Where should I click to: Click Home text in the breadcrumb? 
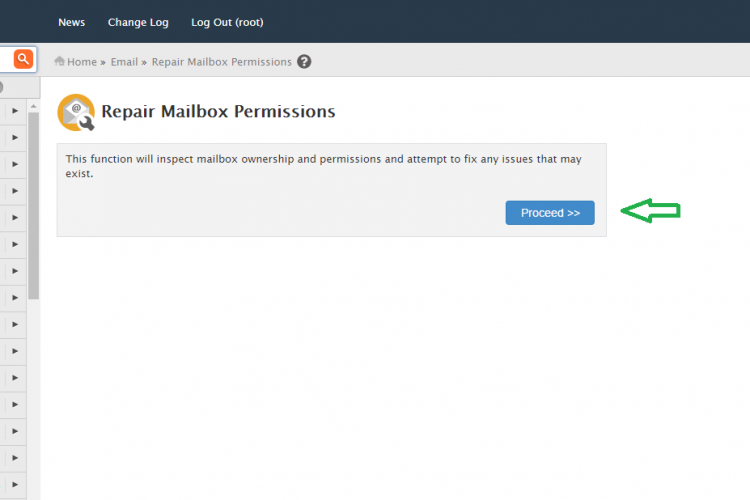coord(82,62)
